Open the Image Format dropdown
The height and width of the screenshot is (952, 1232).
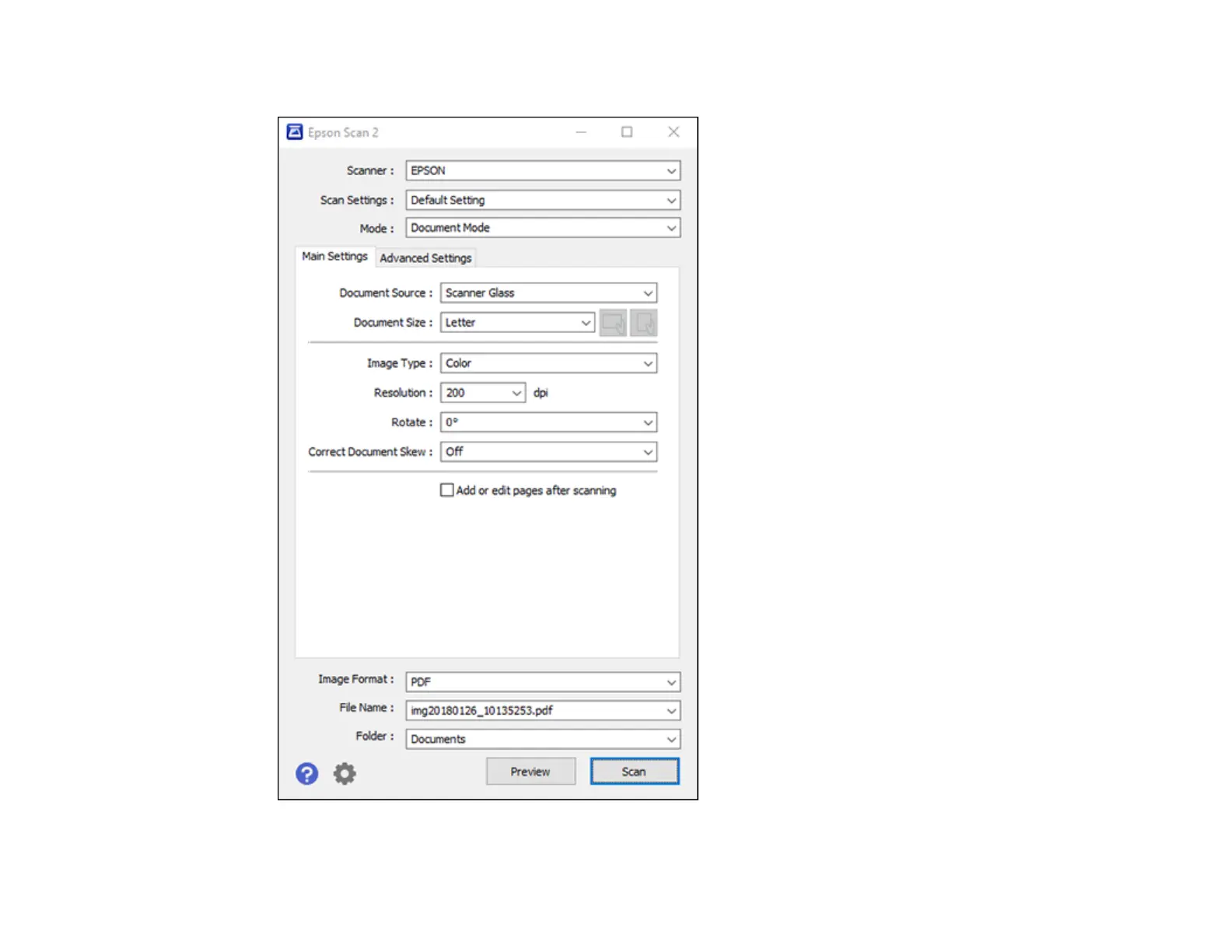(543, 682)
